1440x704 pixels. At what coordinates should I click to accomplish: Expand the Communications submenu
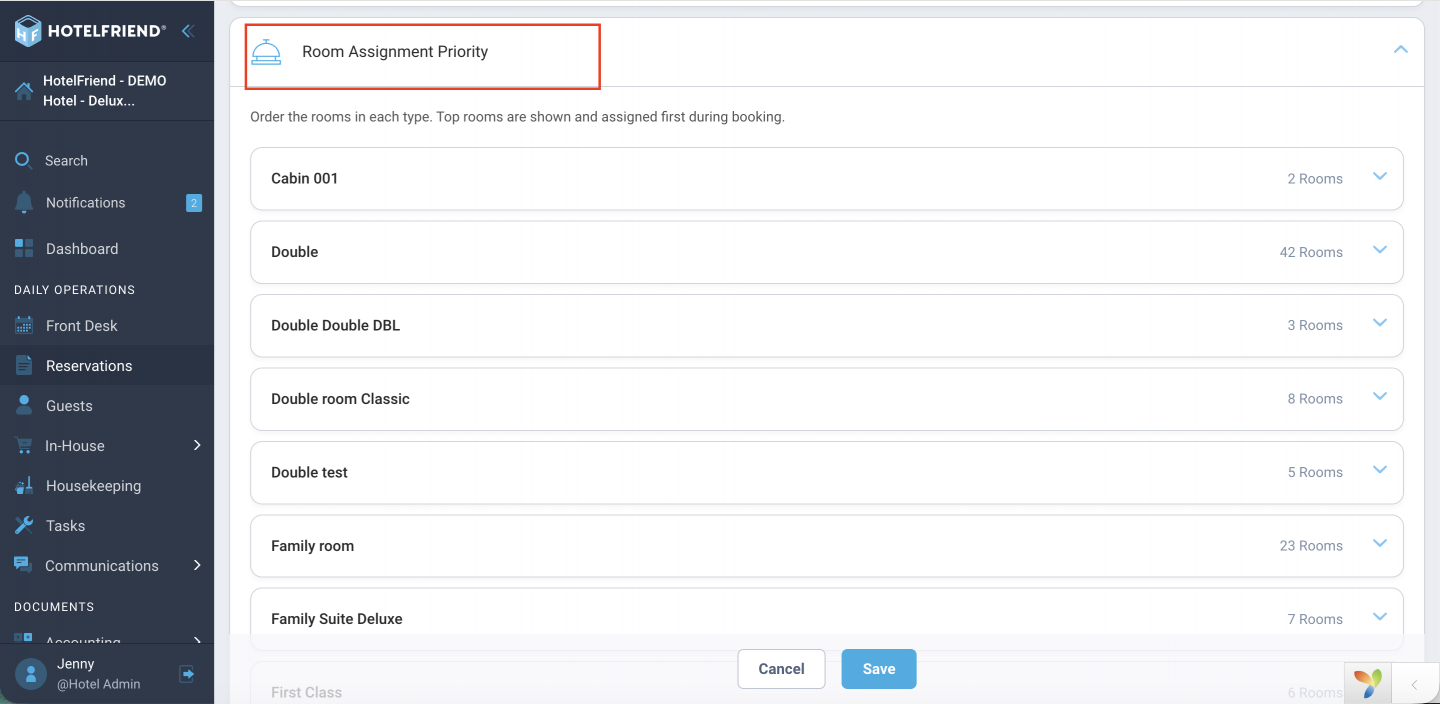click(x=197, y=565)
